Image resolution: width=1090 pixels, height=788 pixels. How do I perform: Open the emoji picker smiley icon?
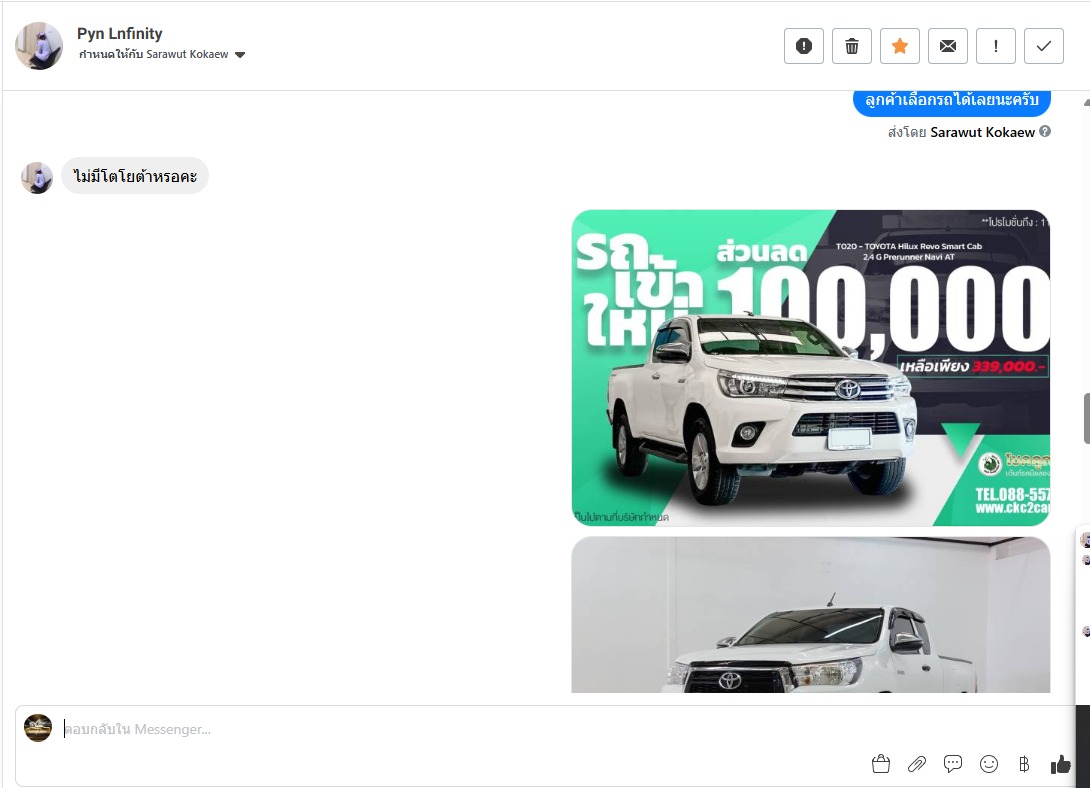click(989, 764)
